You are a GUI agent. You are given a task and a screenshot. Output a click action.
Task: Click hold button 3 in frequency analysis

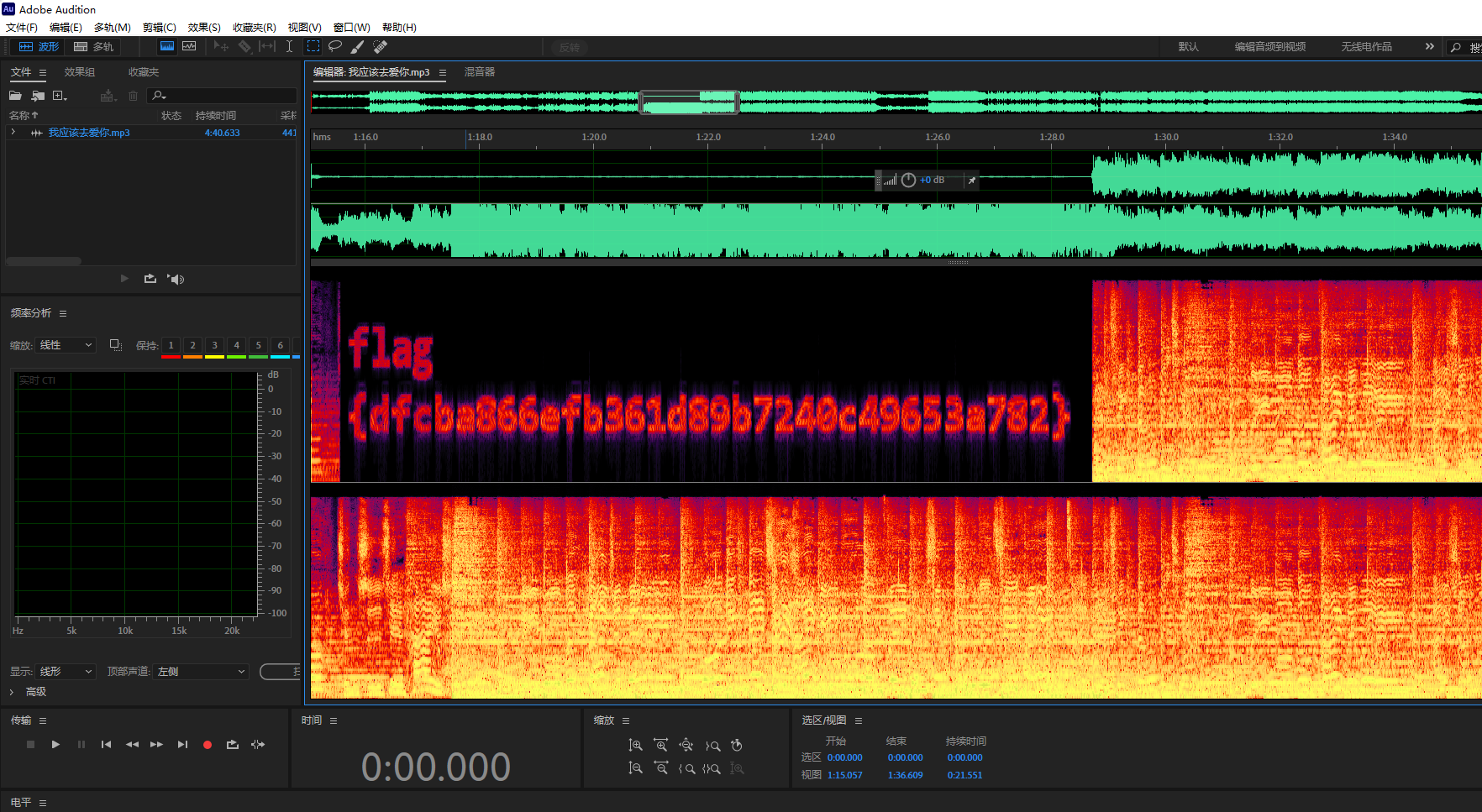click(x=214, y=345)
